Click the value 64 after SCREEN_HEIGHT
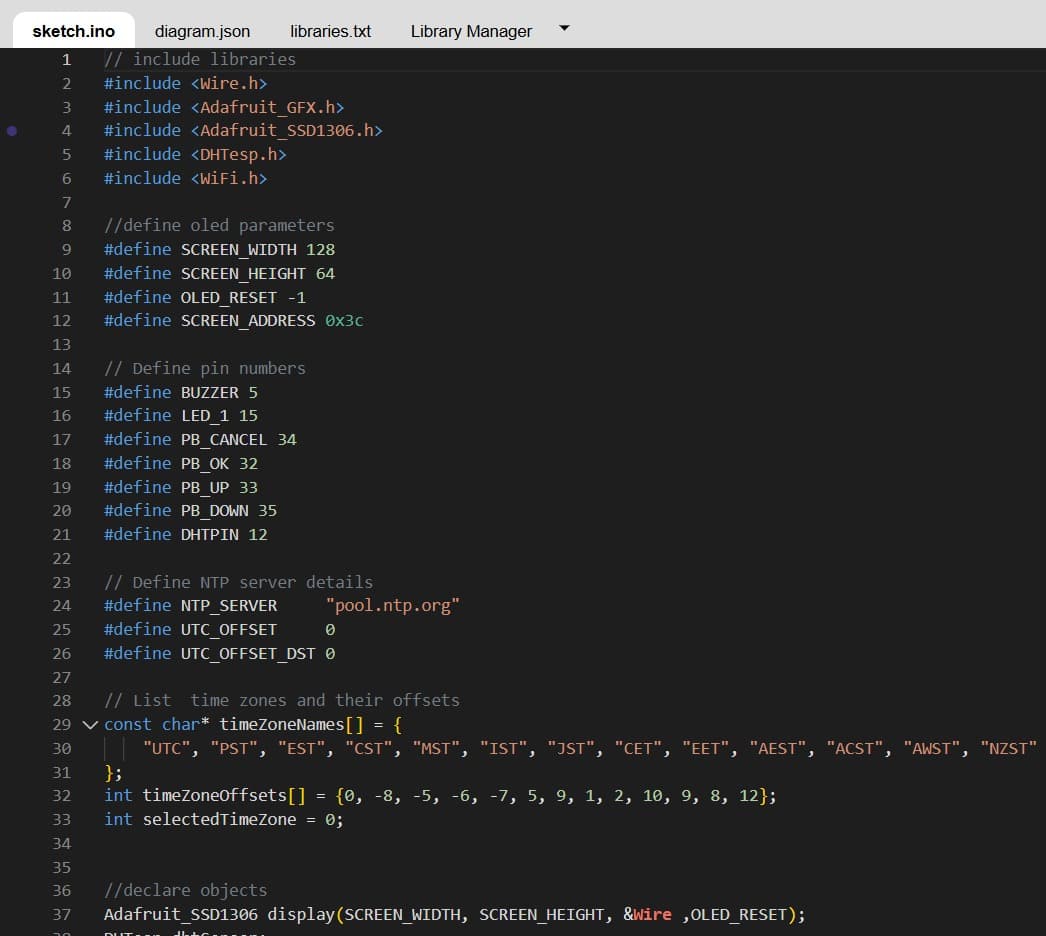Viewport: 1046px width, 936px height. click(326, 274)
